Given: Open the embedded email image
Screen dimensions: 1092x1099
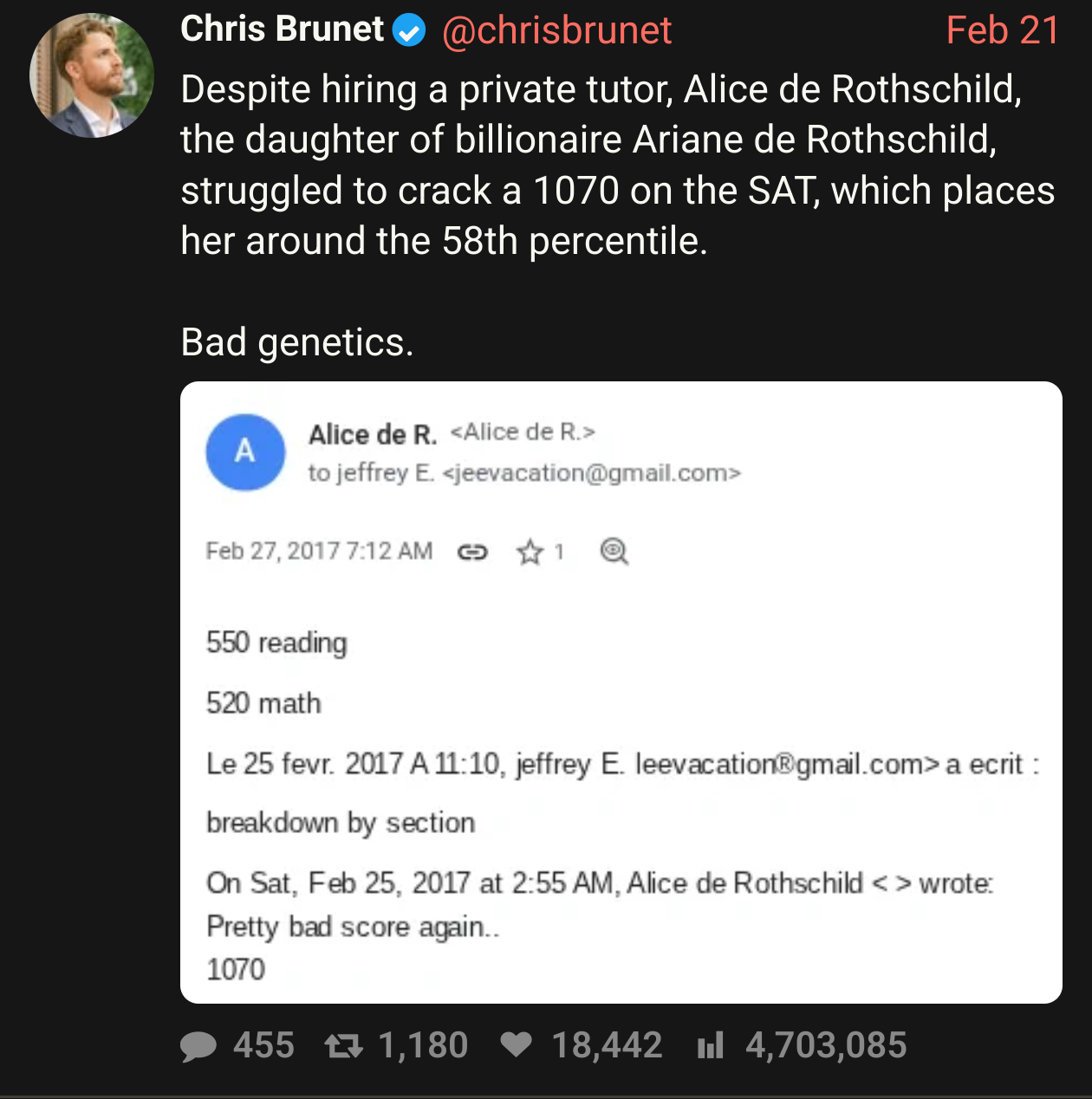Looking at the screenshot, I should click(x=621, y=693).
